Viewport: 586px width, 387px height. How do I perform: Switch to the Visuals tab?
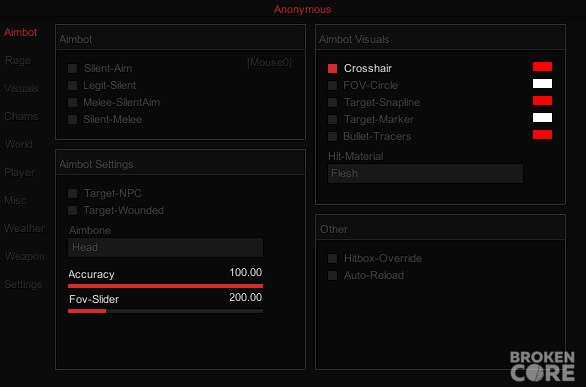pyautogui.click(x=21, y=89)
